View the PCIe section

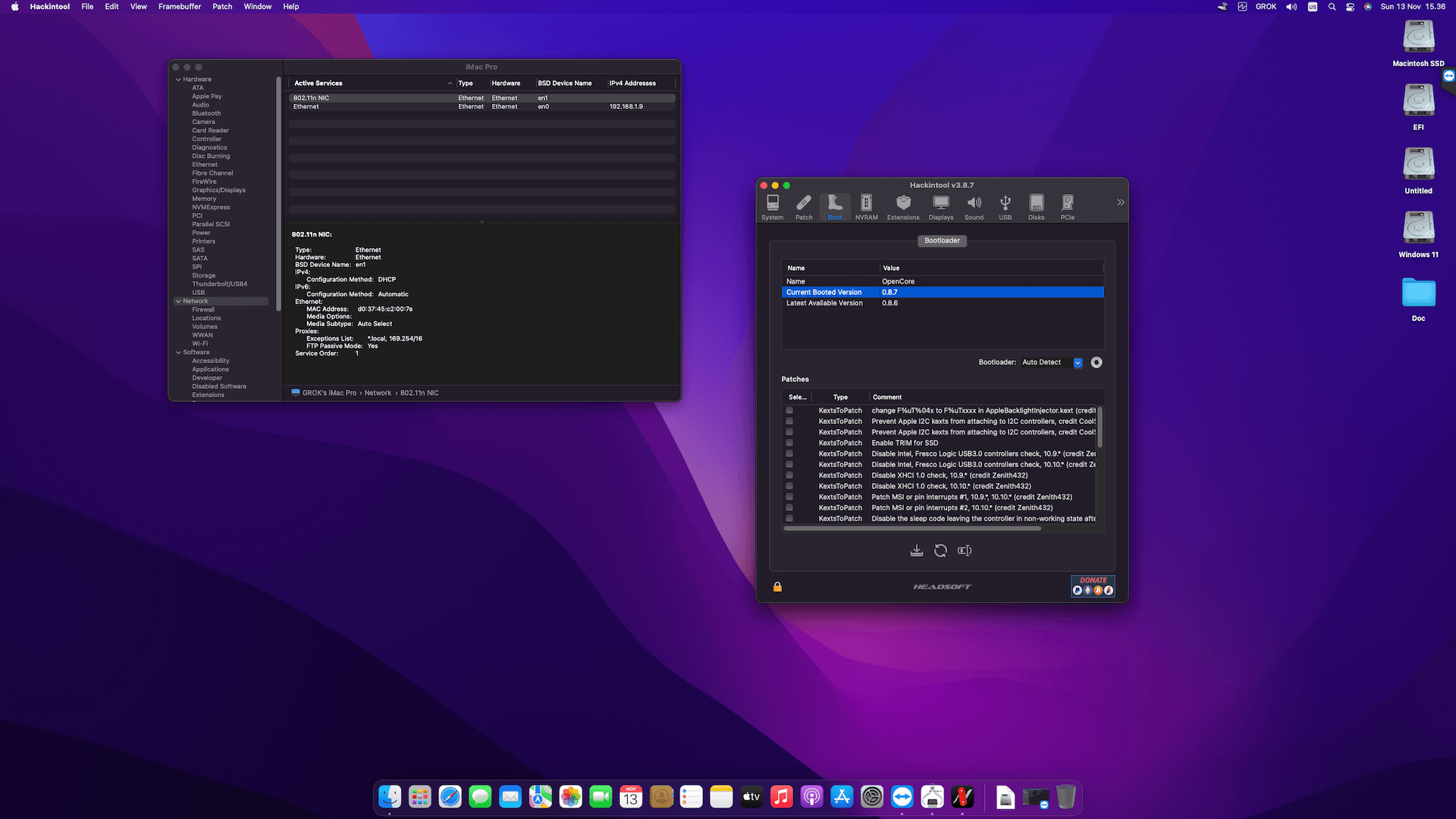pos(1067,205)
